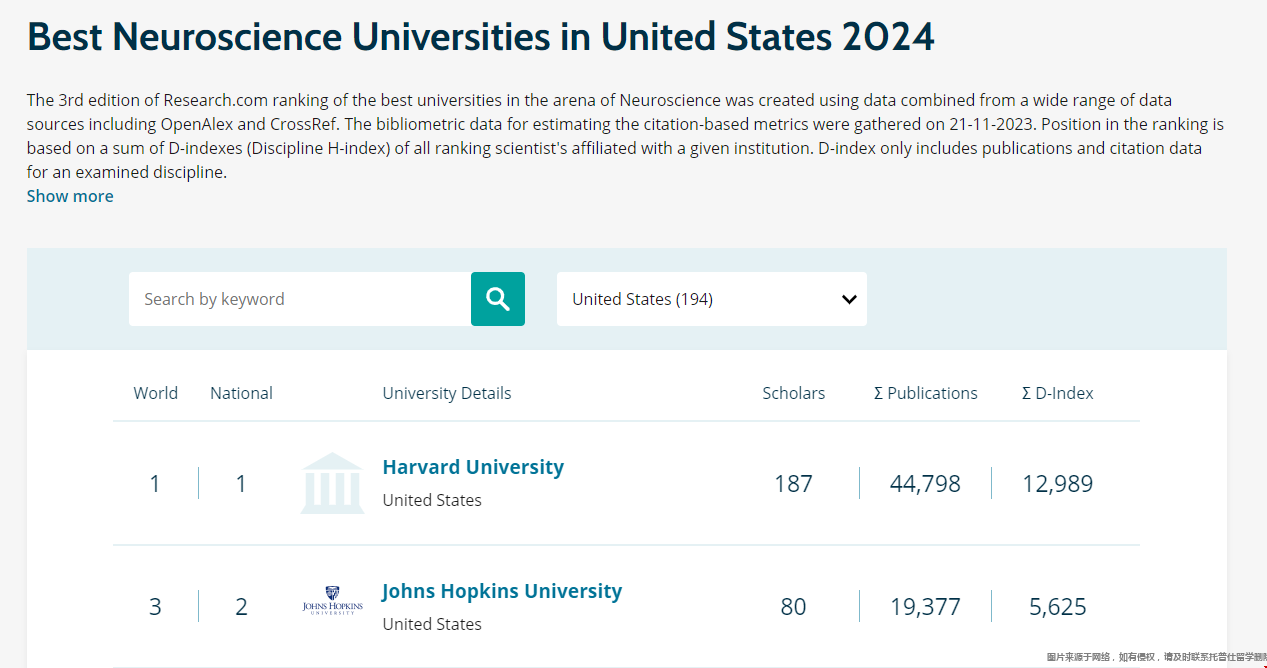Click the Harvard University building logo
Screen dimensions: 1267x668
click(332, 484)
